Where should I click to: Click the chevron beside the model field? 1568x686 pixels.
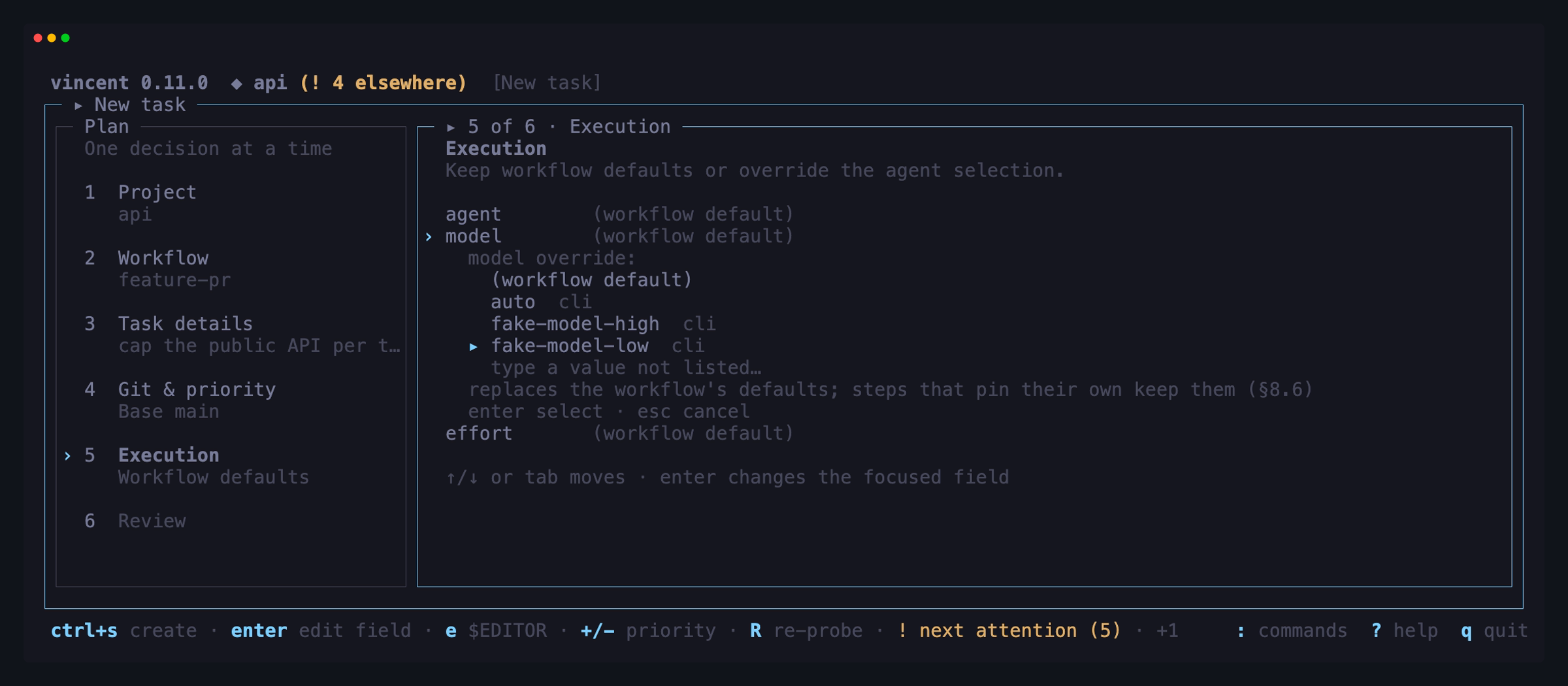(429, 237)
